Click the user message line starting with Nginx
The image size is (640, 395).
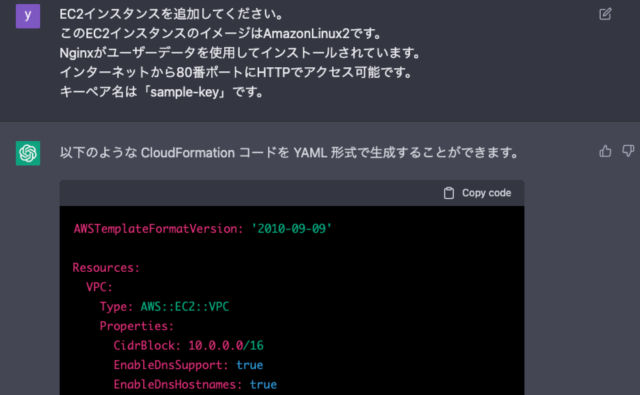click(x=240, y=53)
